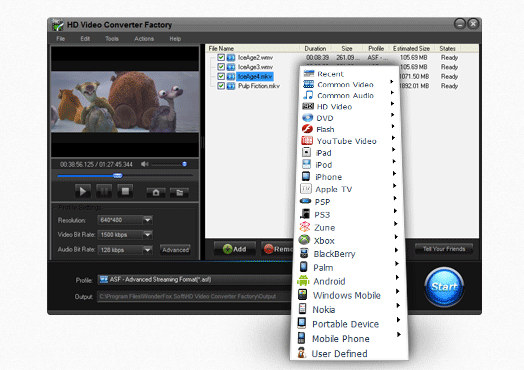Screen dimensions: 524x370
Task: Click the Flash logo icon
Action: click(307, 129)
